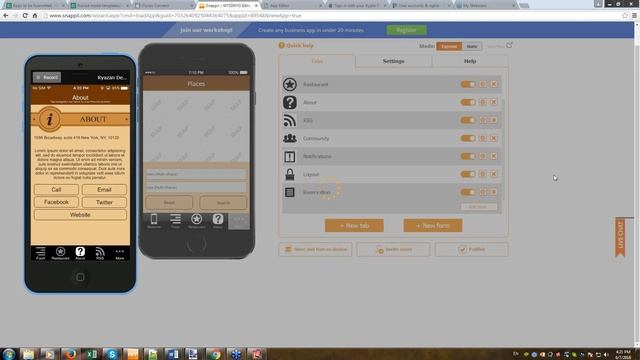Click the Reservation form icon
The image size is (640, 360).
tap(289, 192)
